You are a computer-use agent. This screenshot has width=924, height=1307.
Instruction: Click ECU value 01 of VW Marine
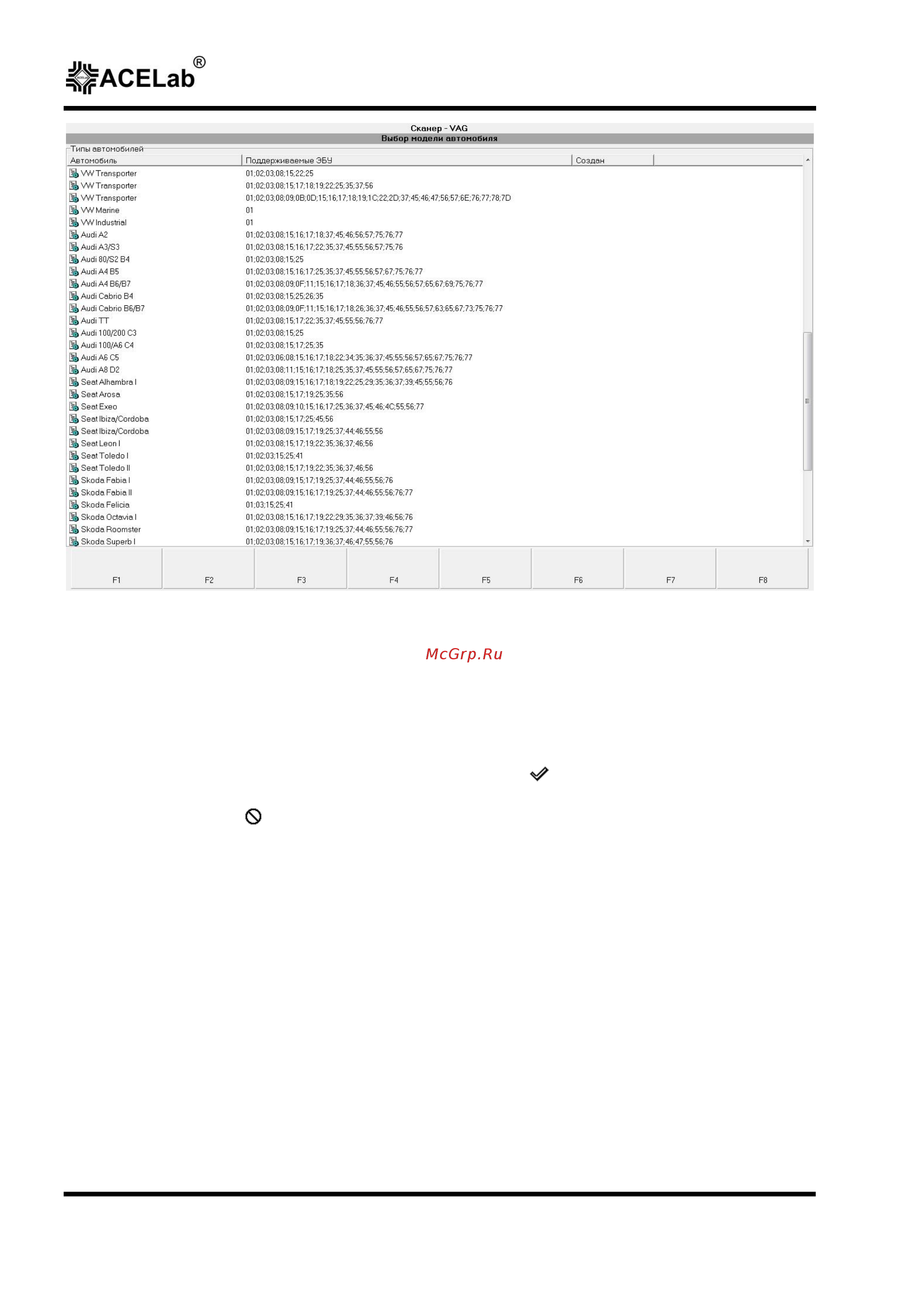pos(250,211)
